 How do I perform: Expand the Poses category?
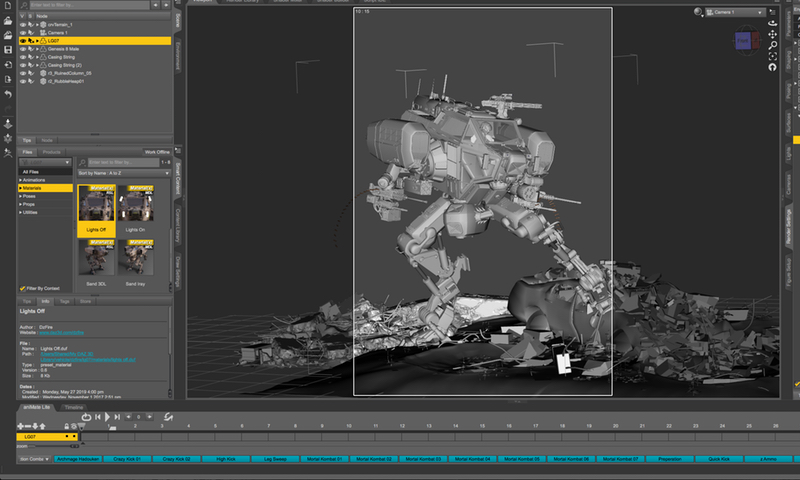[x=21, y=195]
